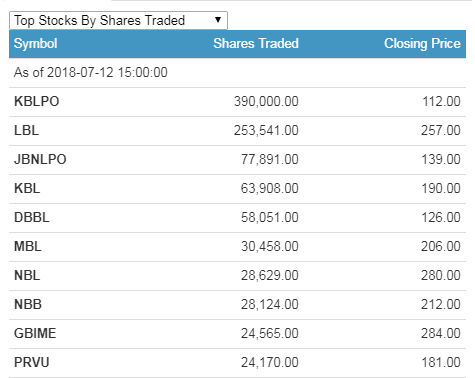Select the LBL stock symbol
475x378 pixels.
[x=26, y=130]
